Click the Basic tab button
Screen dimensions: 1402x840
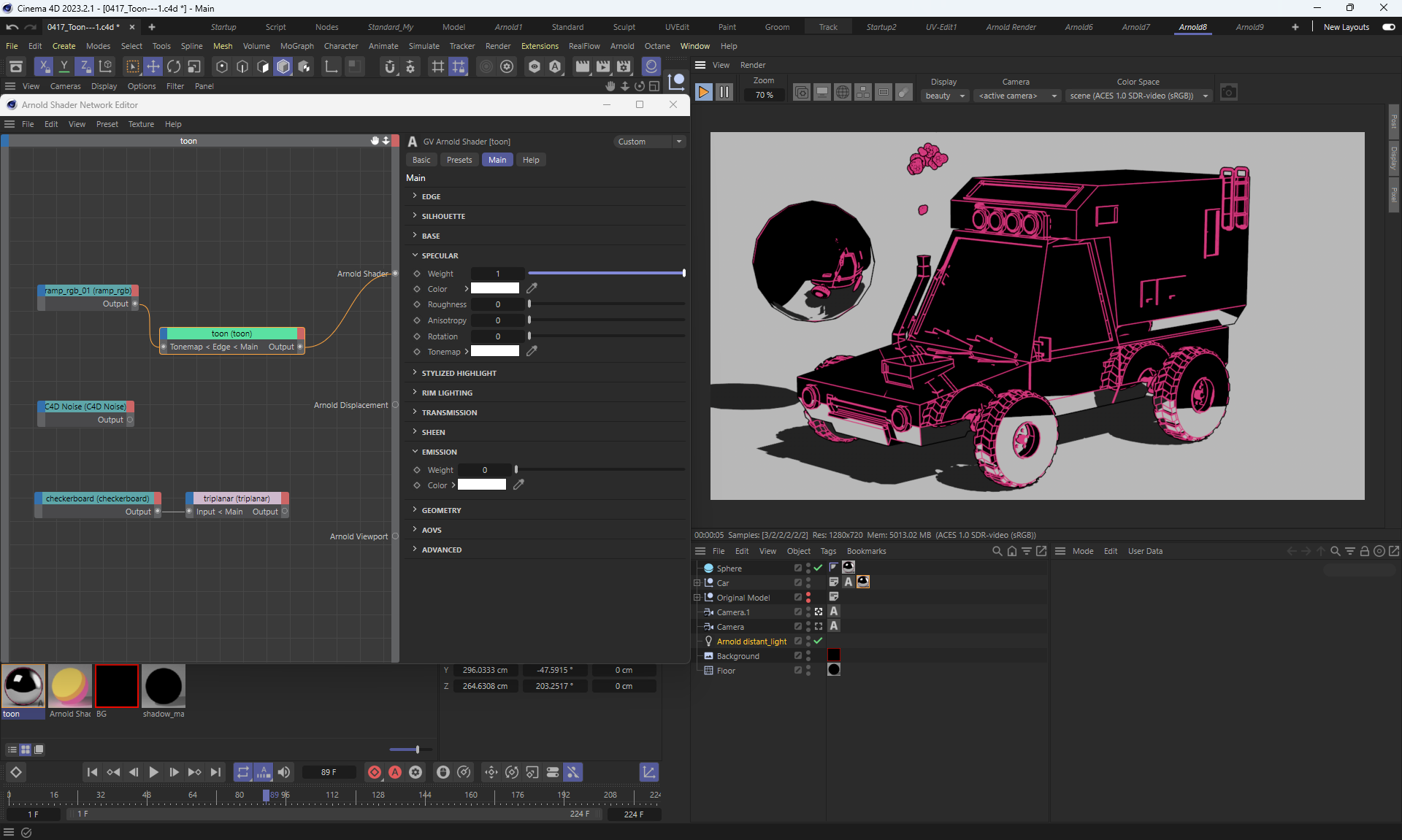(421, 160)
